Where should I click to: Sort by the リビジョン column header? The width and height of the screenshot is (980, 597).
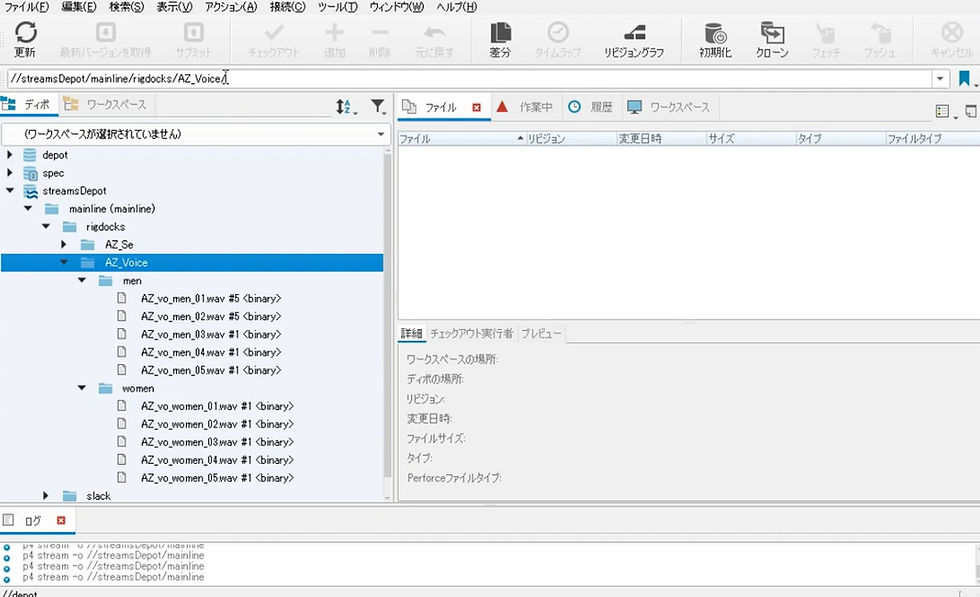tap(571, 139)
